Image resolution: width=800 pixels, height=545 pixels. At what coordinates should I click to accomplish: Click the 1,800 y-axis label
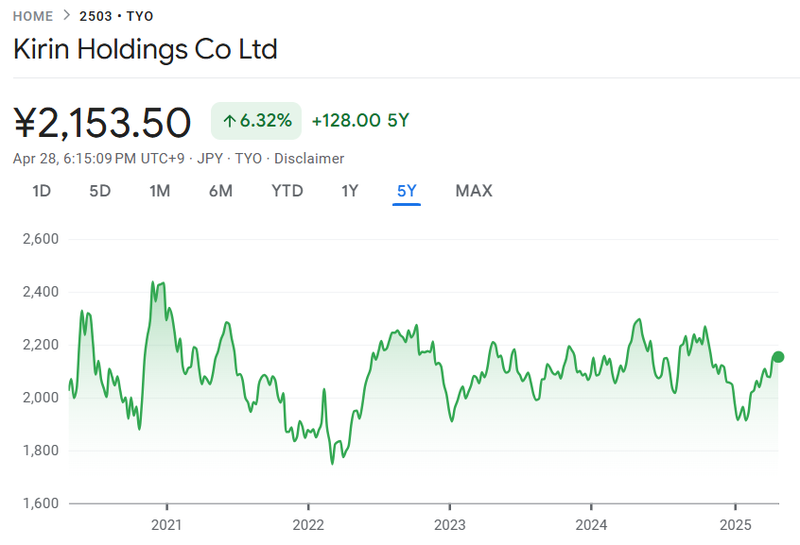coord(41,451)
